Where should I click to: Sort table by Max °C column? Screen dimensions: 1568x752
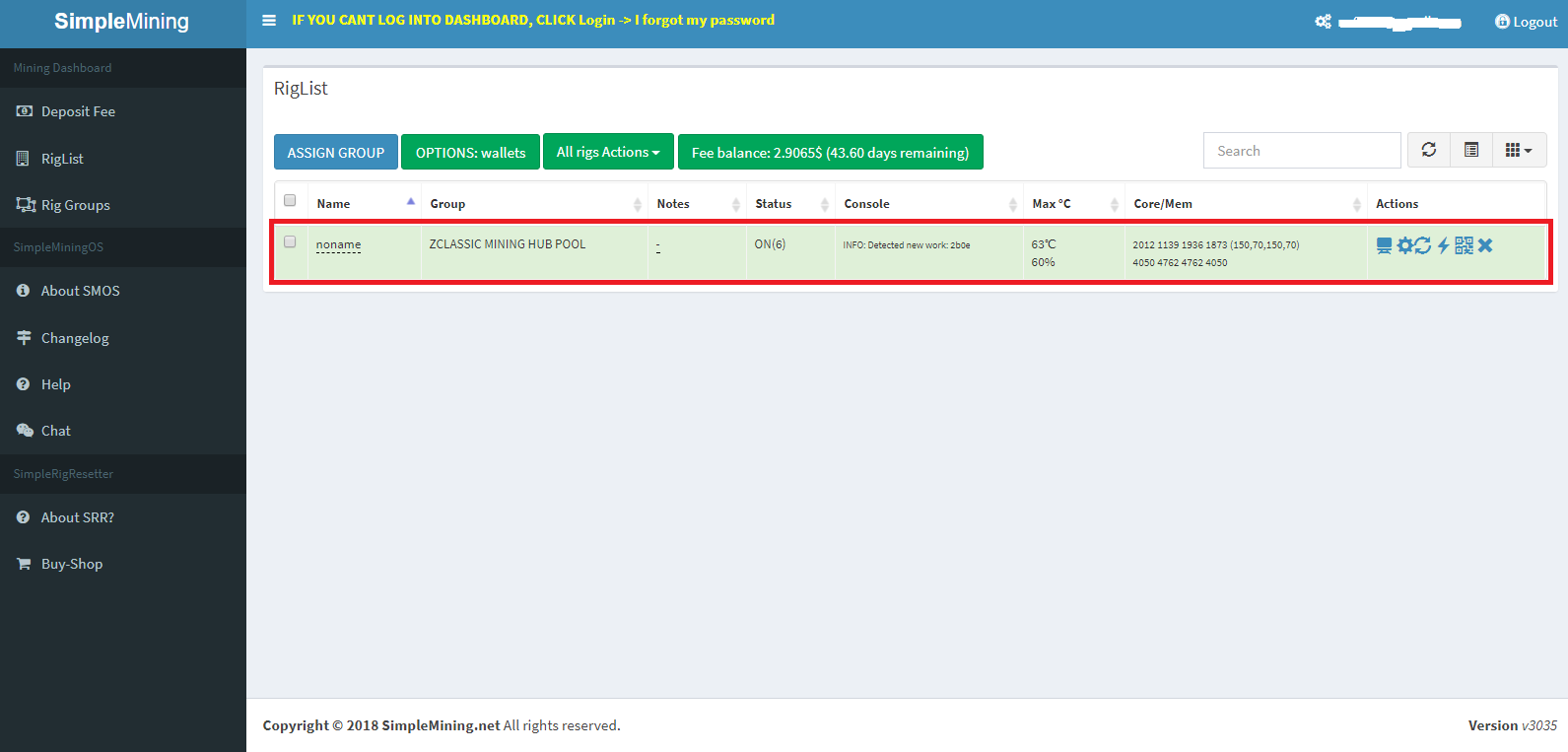1074,203
